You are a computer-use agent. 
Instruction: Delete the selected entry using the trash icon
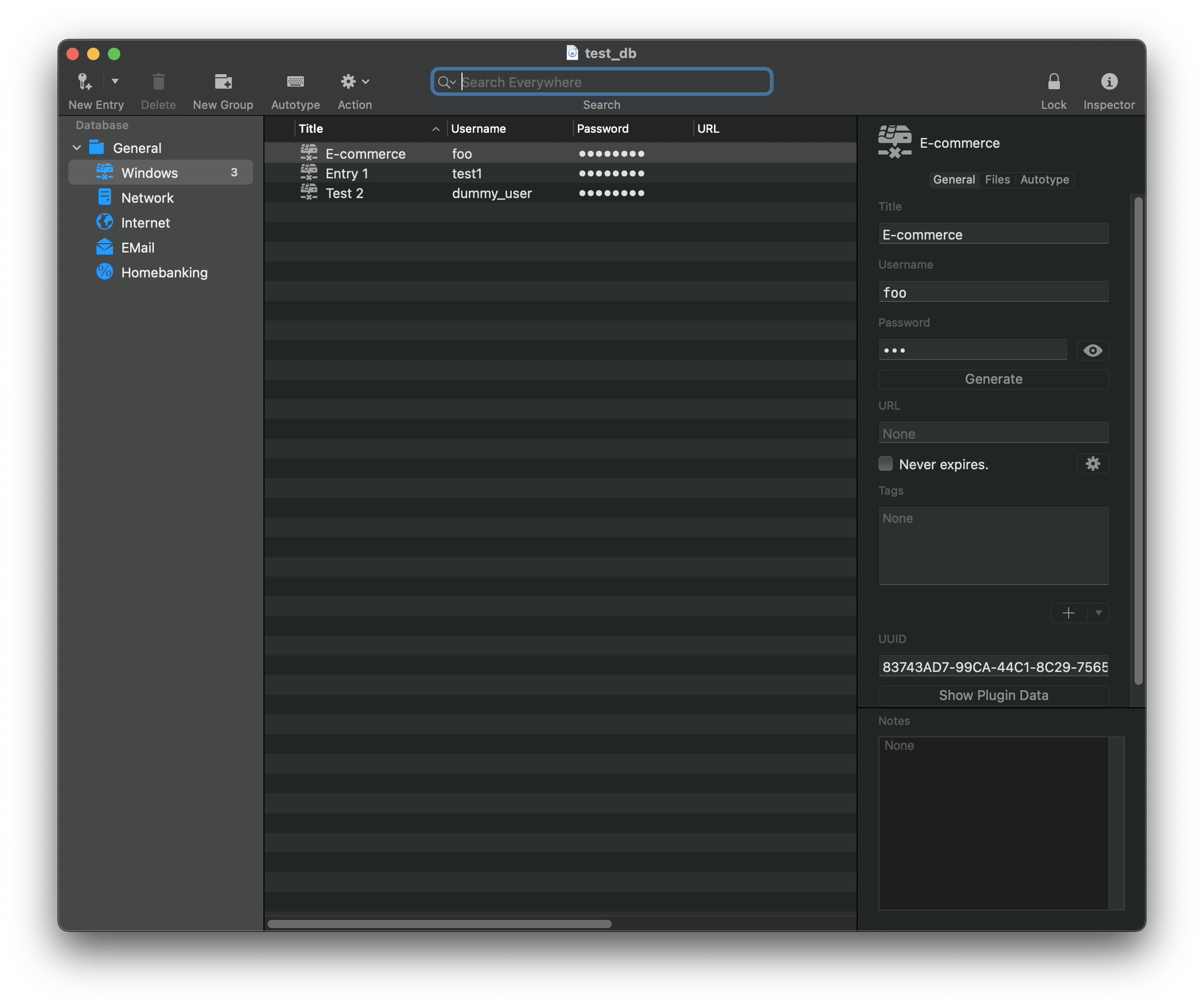click(158, 81)
